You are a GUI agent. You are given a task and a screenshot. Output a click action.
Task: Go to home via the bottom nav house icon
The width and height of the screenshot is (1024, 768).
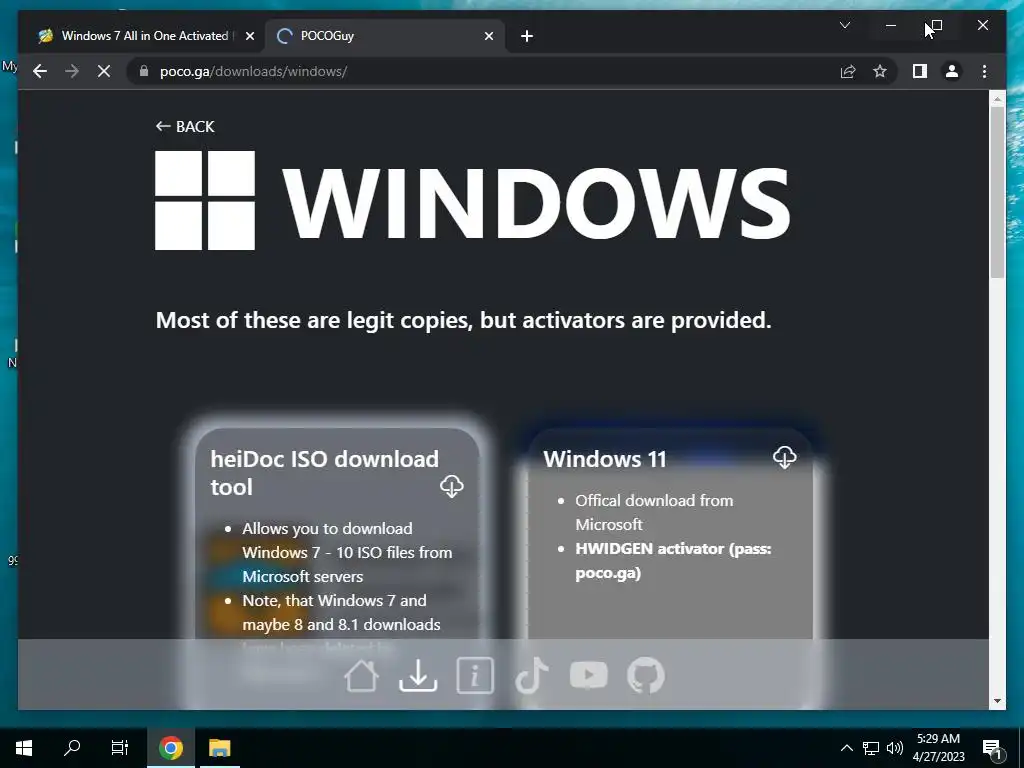(x=361, y=675)
